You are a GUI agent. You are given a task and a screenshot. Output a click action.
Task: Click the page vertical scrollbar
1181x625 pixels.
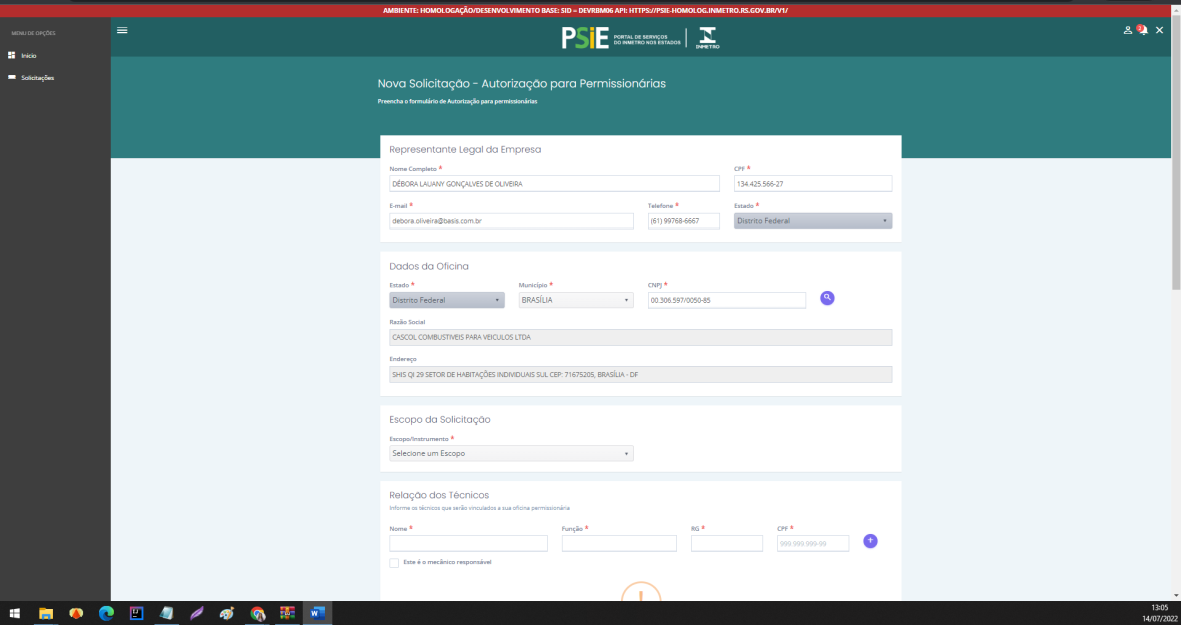[1176, 153]
